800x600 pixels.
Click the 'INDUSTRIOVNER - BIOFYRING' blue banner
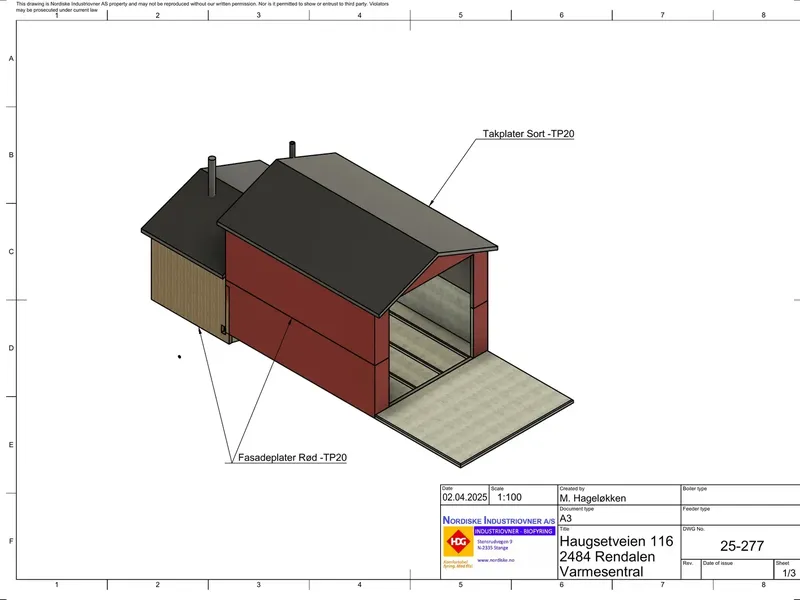coord(514,531)
